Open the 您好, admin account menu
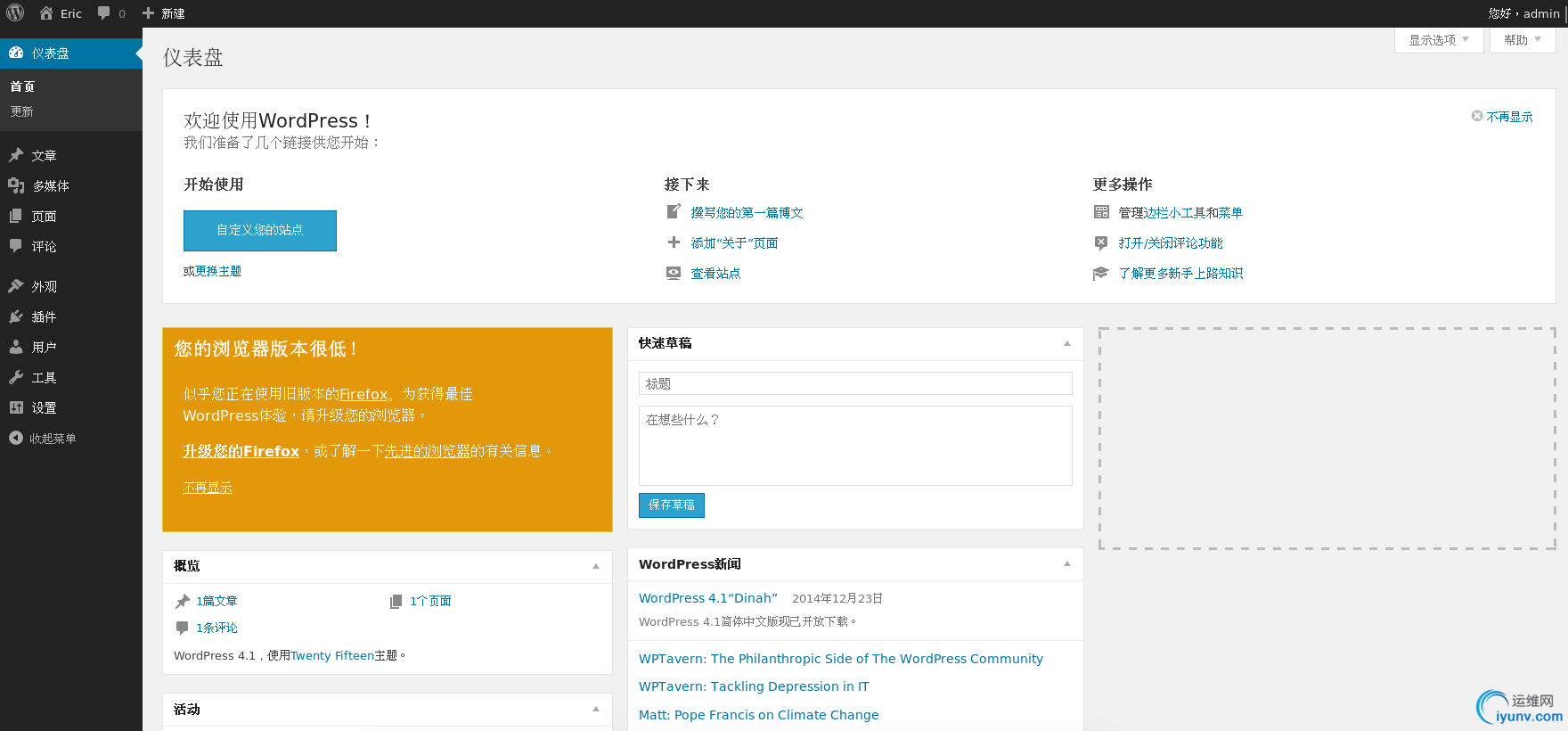Image resolution: width=1568 pixels, height=731 pixels. (x=1524, y=13)
